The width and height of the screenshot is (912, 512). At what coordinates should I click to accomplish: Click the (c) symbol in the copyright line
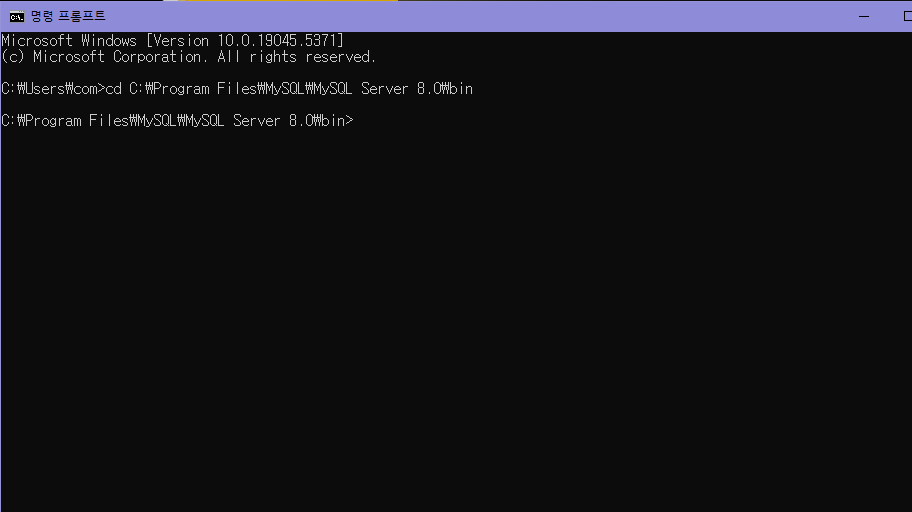[x=13, y=57]
